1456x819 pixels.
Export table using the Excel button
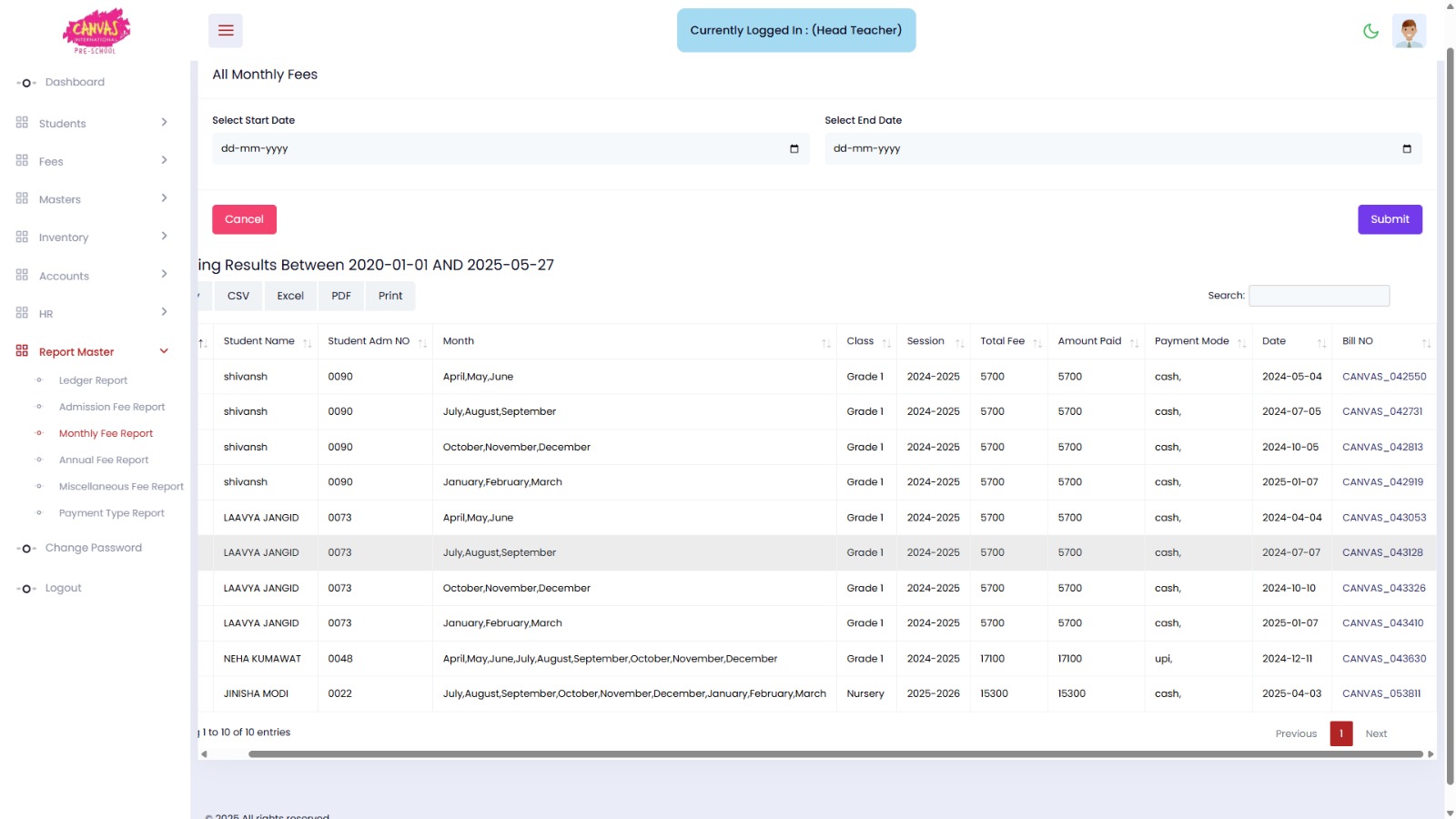tap(290, 296)
